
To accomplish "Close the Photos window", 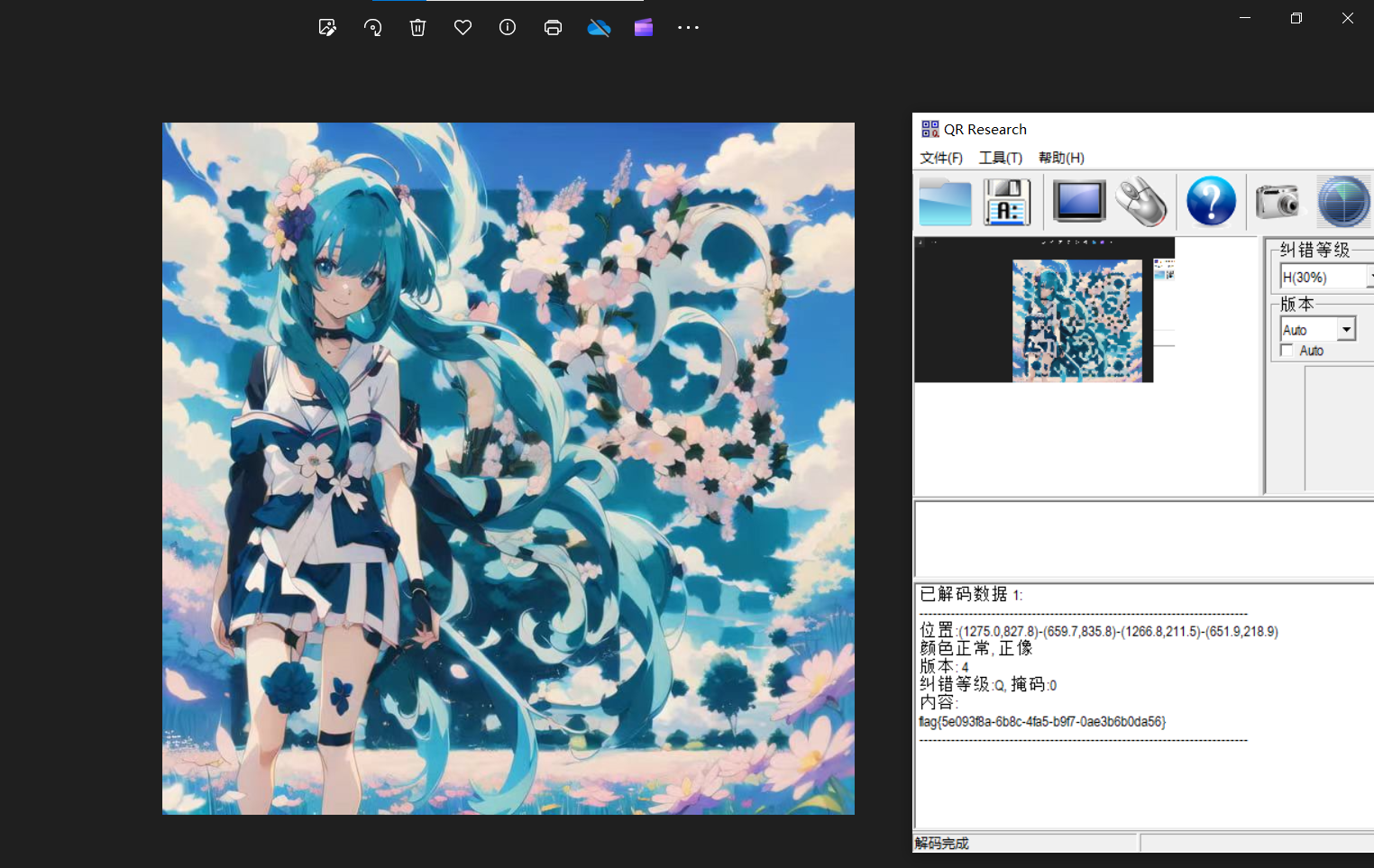I will pos(1348,18).
